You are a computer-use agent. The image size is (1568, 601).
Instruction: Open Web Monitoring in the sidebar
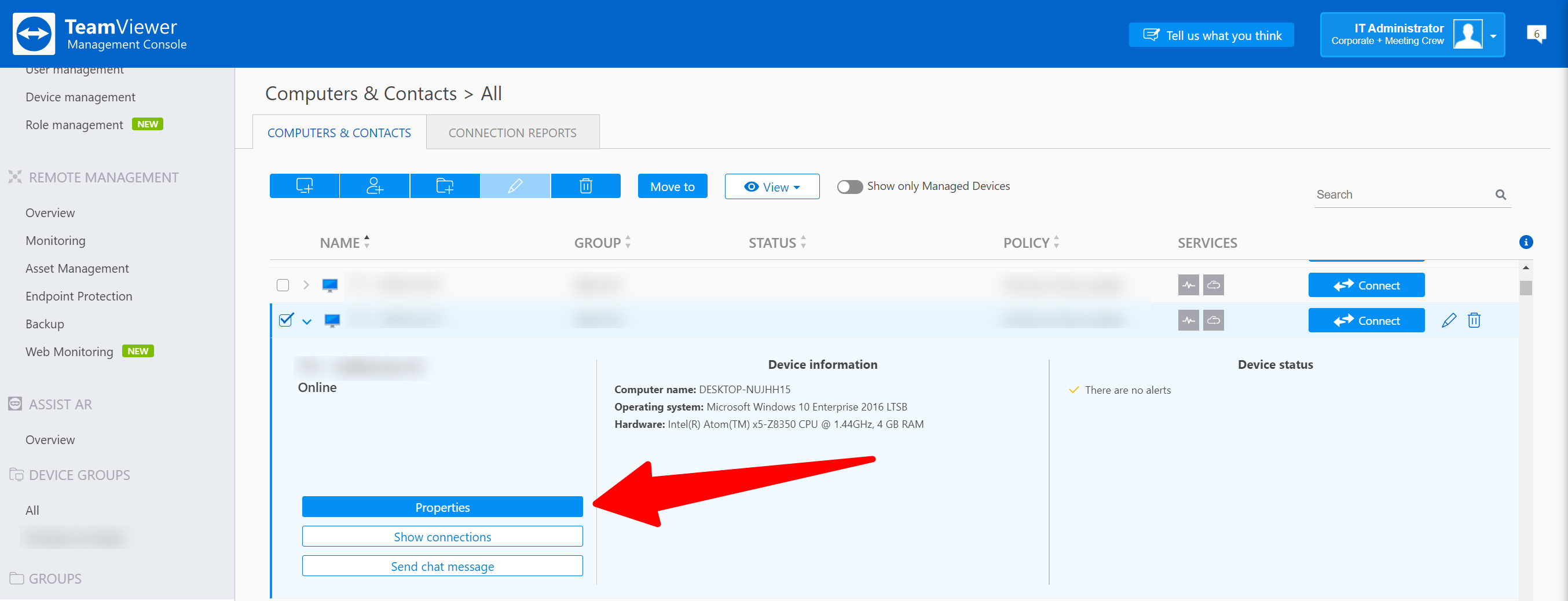pyautogui.click(x=69, y=351)
